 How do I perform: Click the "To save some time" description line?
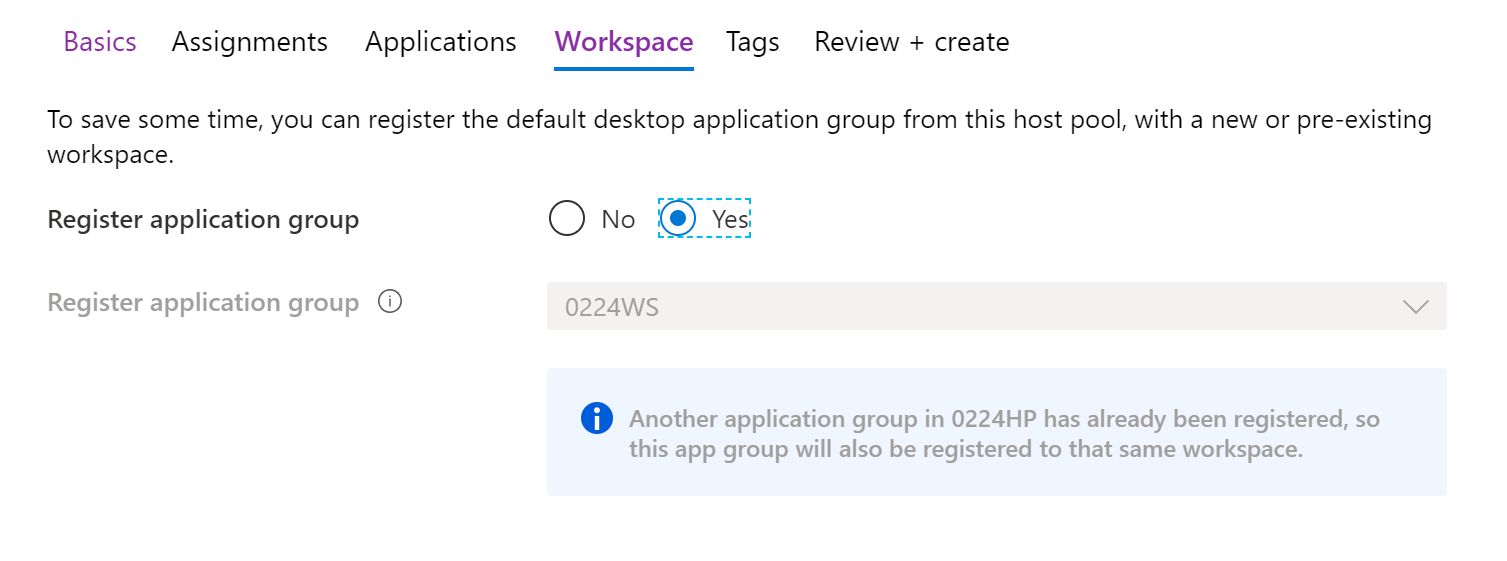coord(739,121)
